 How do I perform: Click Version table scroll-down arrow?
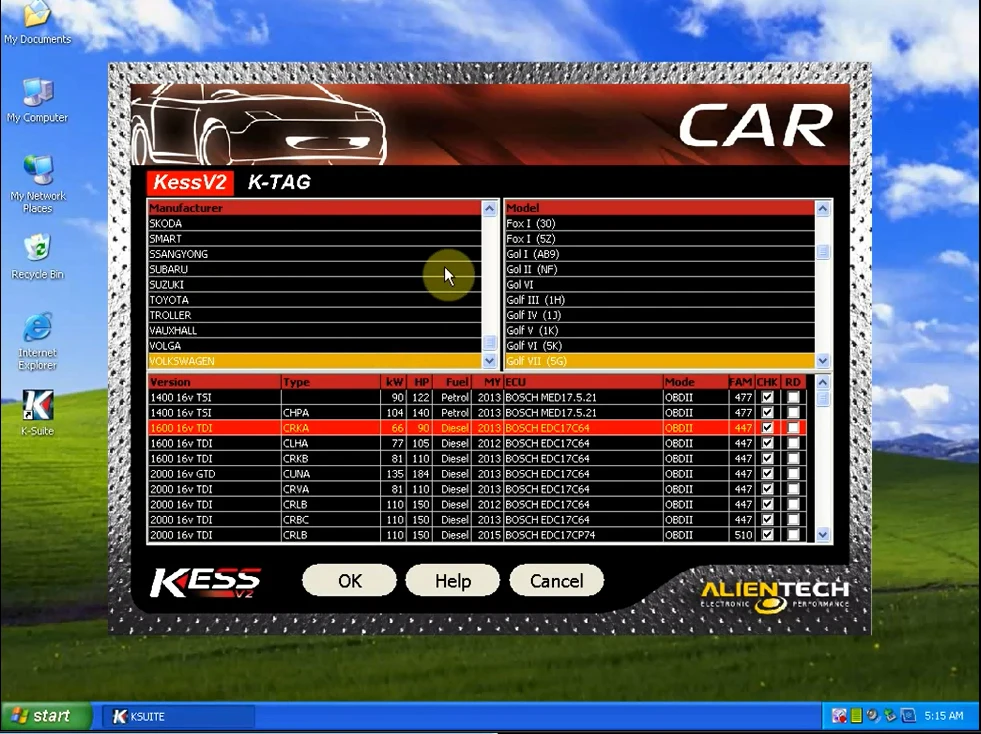coord(823,534)
